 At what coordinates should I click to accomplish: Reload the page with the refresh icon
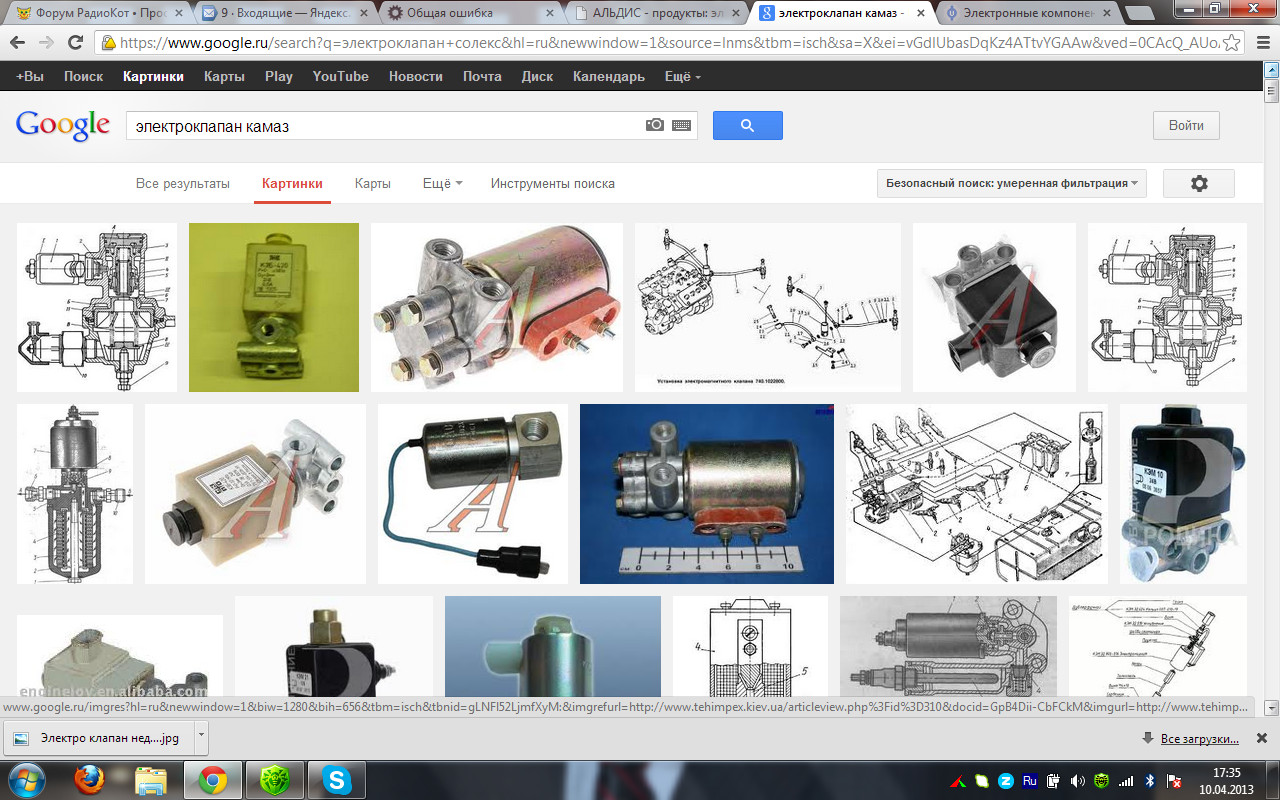[75, 43]
